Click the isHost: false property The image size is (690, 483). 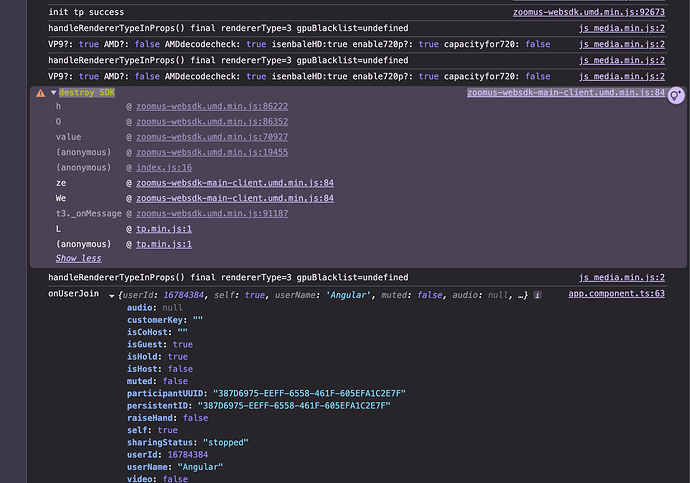(160, 369)
